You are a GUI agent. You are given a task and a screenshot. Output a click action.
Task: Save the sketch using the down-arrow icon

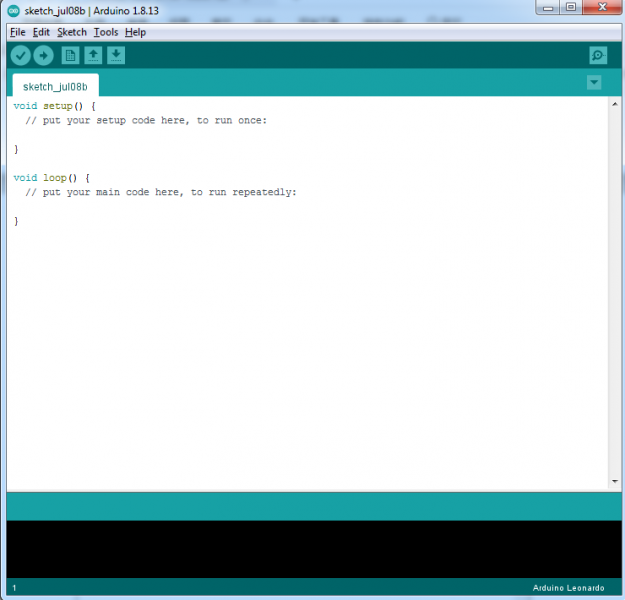(x=116, y=56)
